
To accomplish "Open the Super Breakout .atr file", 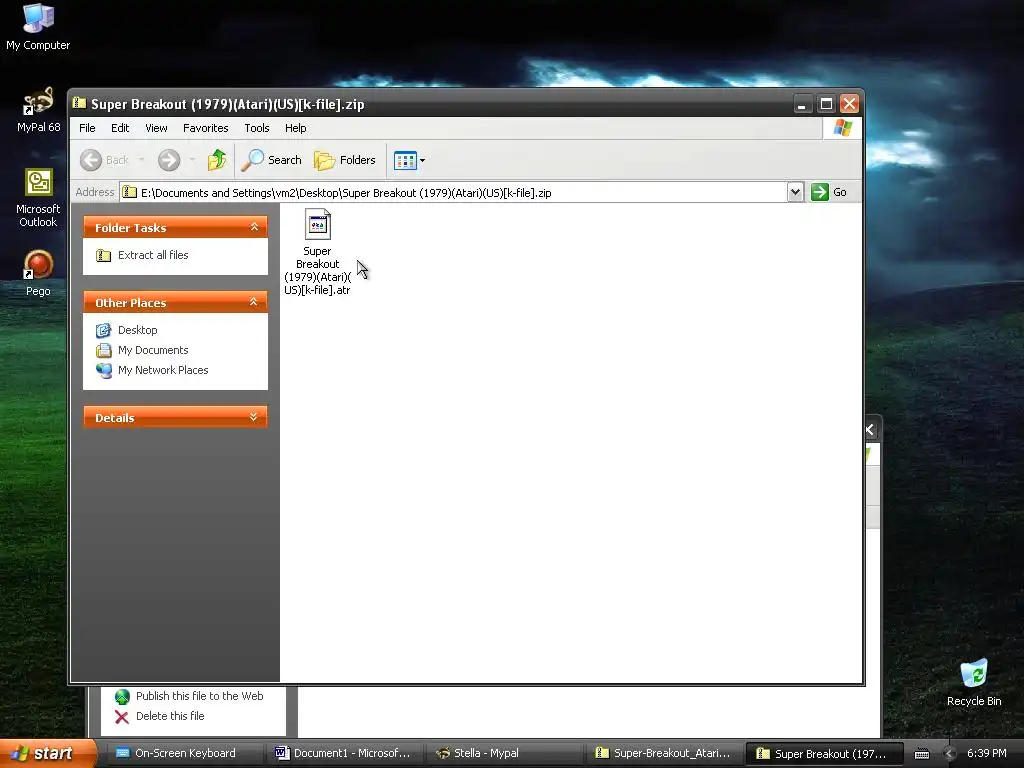I will click(317, 251).
